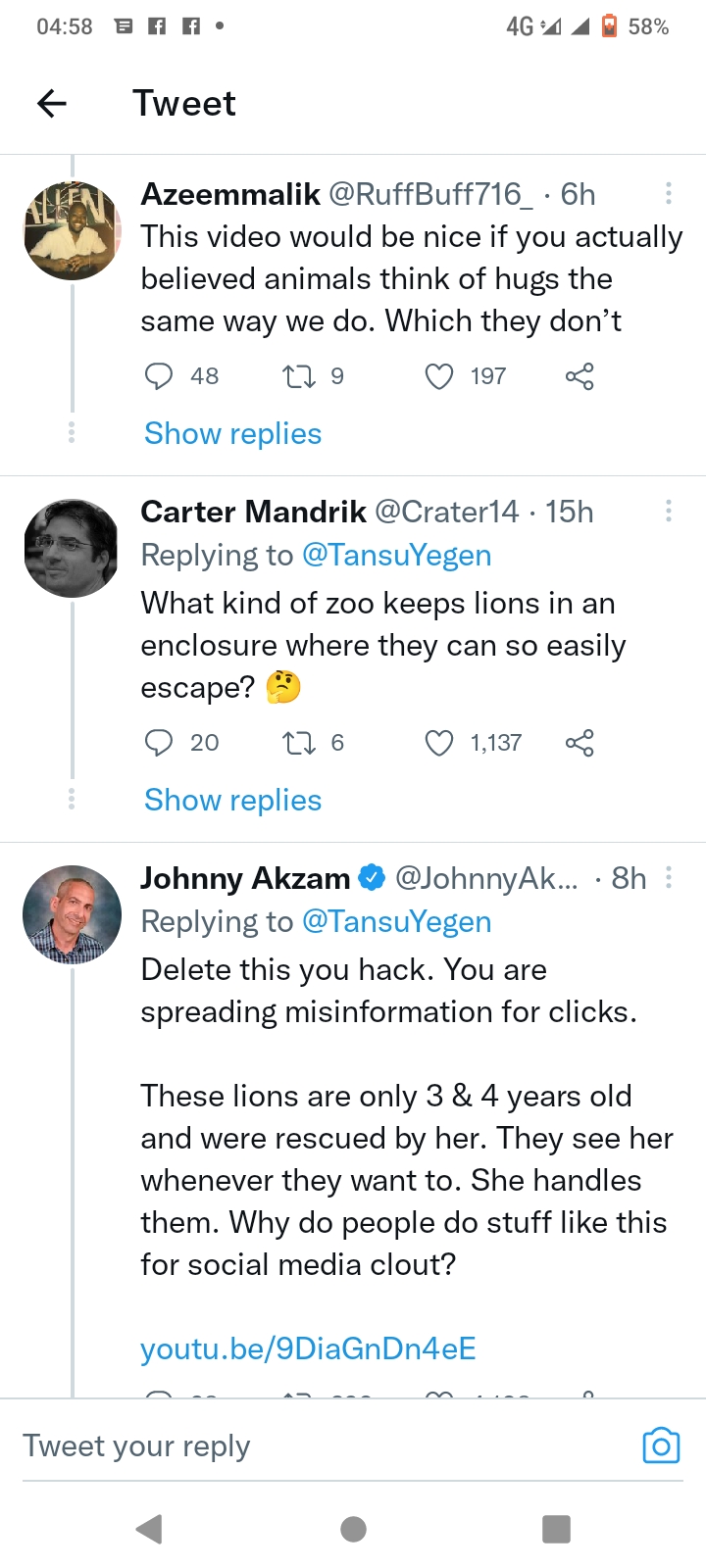Show replies under Carter Mandrik's tweet
The height and width of the screenshot is (1568, 706).
coord(232,800)
